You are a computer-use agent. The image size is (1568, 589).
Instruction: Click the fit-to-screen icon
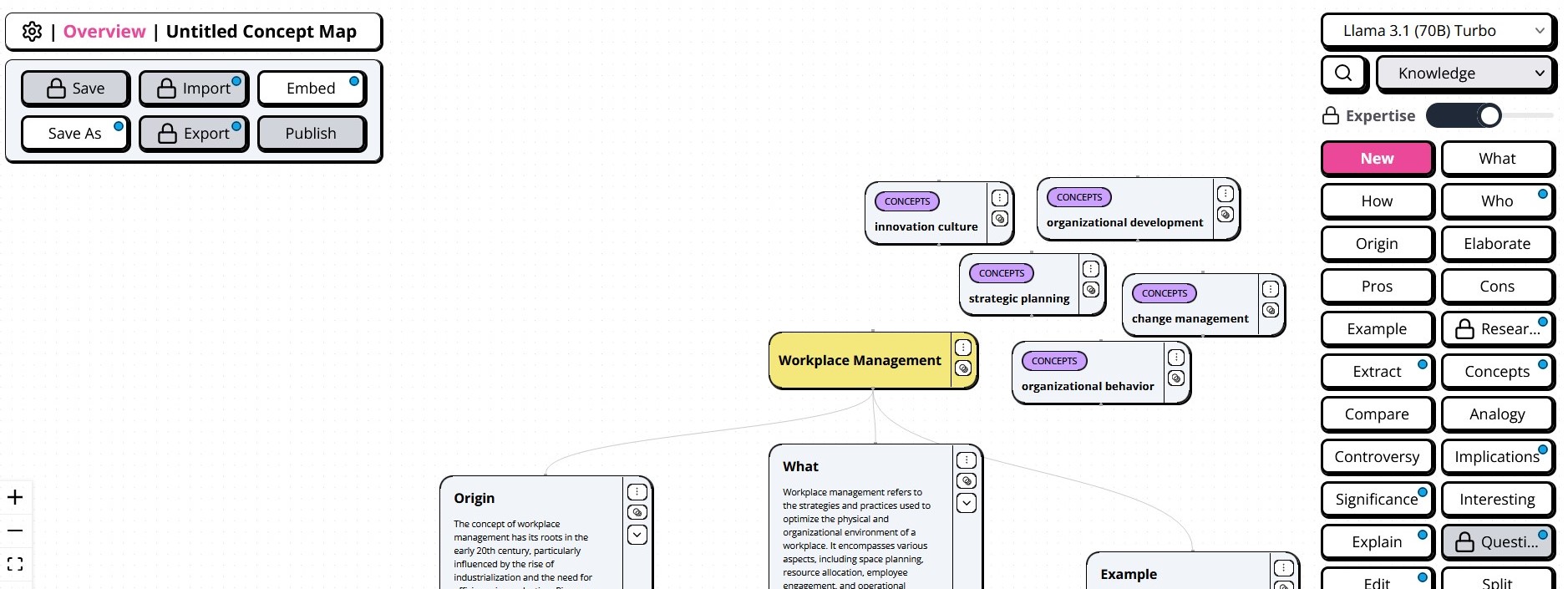[x=15, y=564]
